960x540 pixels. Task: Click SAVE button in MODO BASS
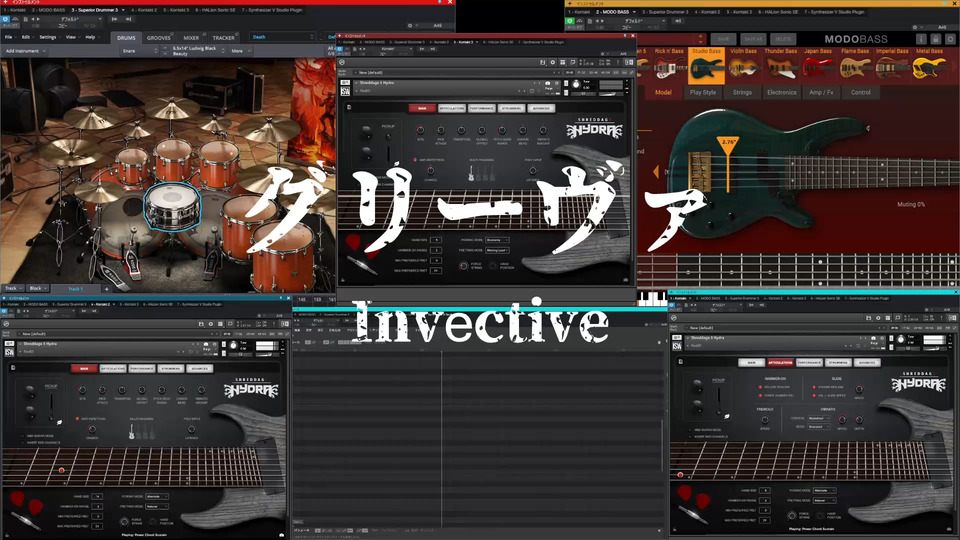(x=723, y=39)
